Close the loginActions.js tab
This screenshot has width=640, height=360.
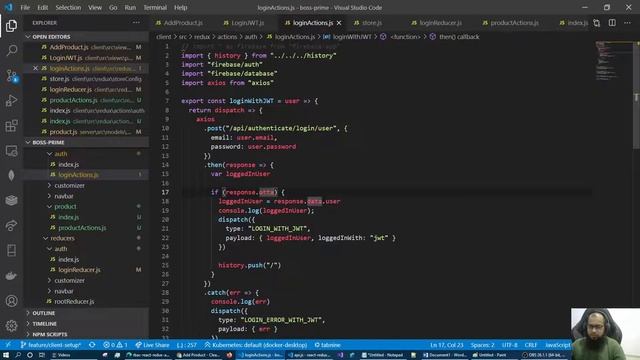(x=339, y=23)
